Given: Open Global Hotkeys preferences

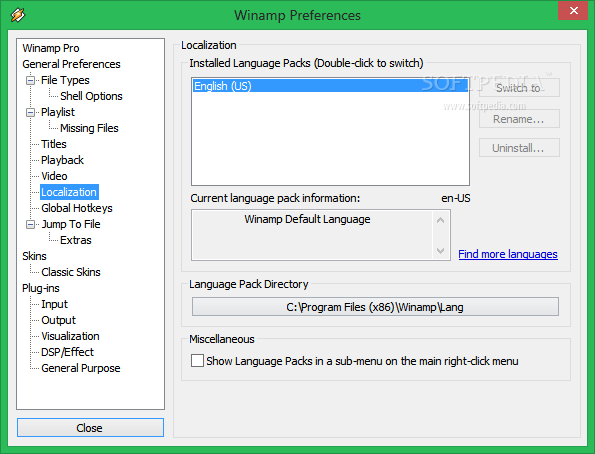Looking at the screenshot, I should pyautogui.click(x=77, y=208).
